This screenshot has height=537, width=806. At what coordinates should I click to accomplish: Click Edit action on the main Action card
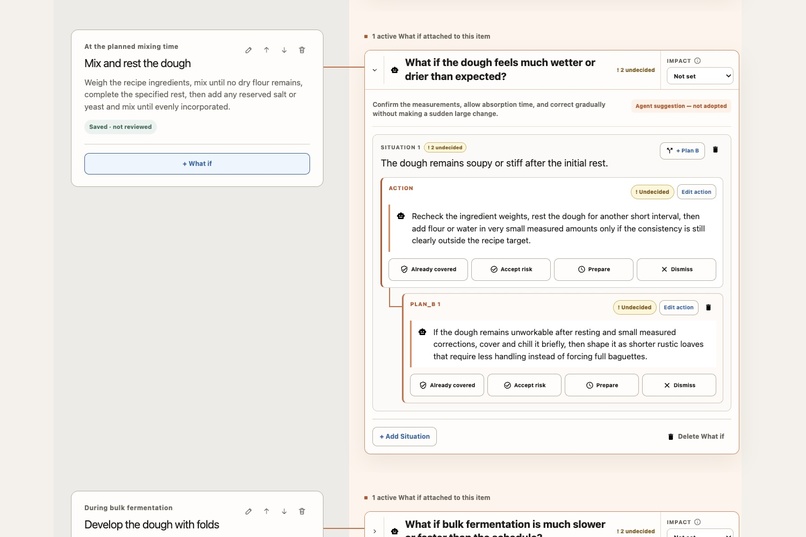point(696,192)
